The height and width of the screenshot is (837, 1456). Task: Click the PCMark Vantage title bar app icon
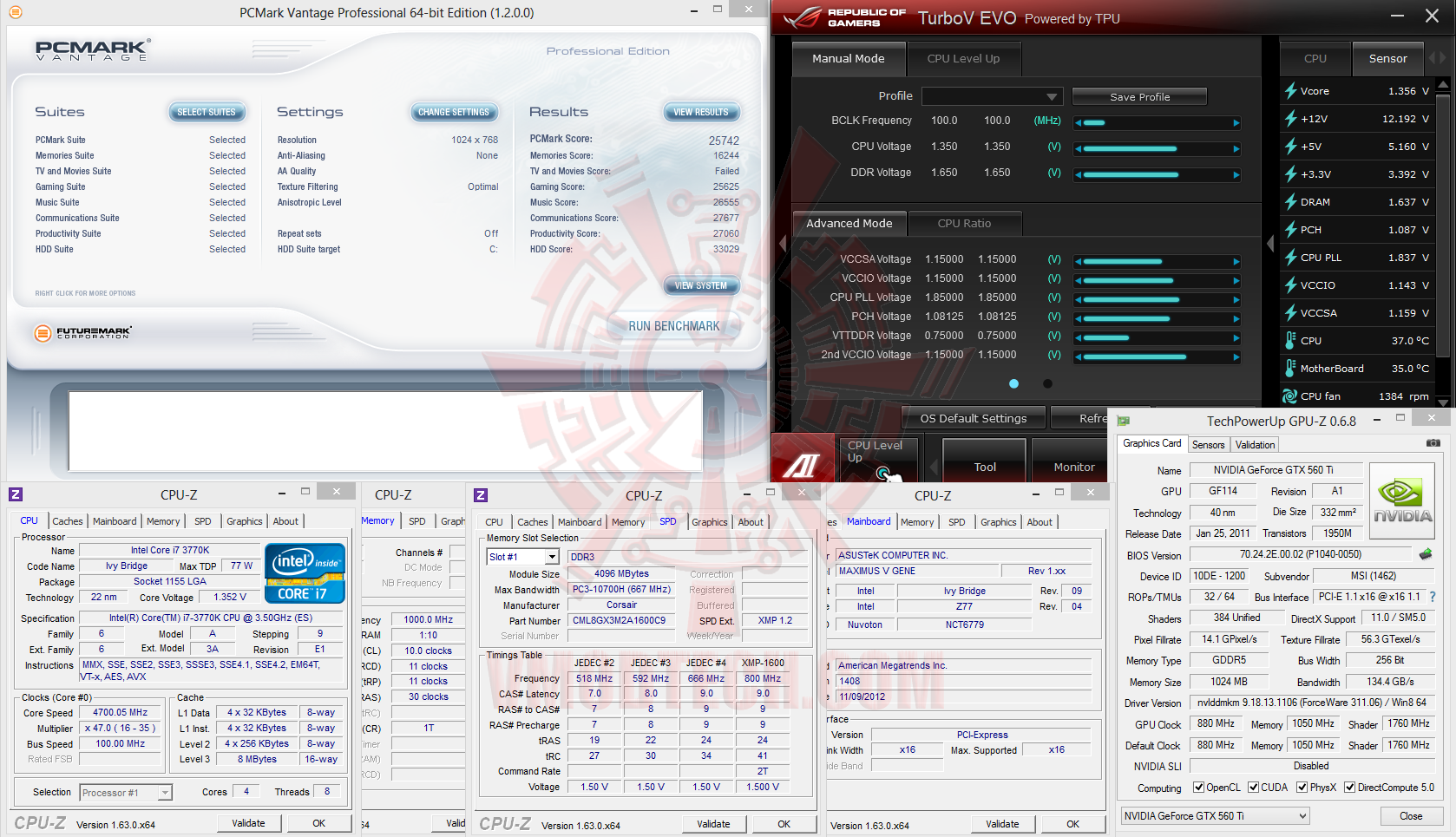click(16, 12)
